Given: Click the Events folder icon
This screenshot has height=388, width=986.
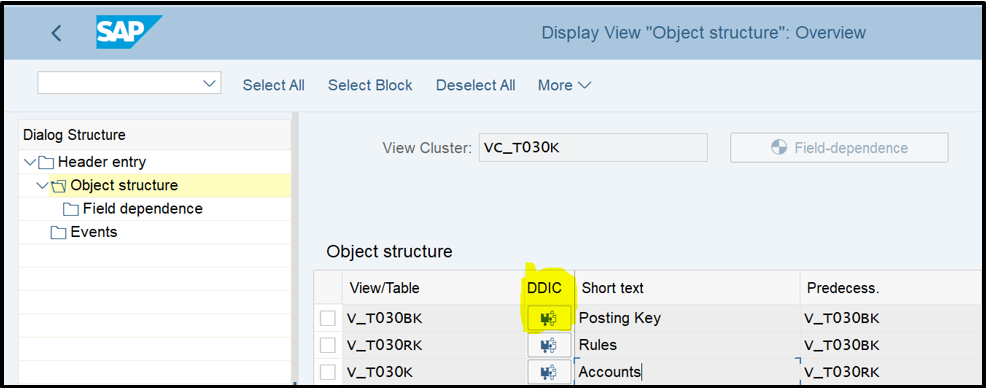Looking at the screenshot, I should (58, 233).
